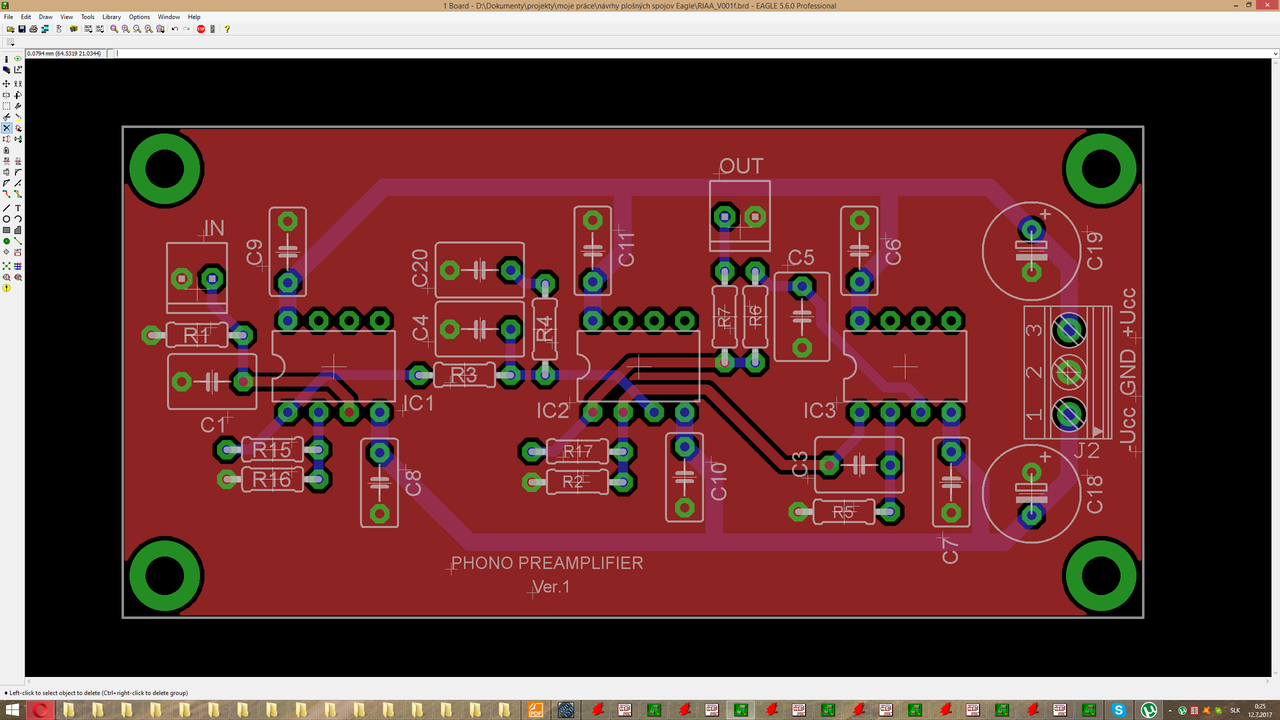Click the Ver.1 label on the board
The width and height of the screenshot is (1280, 720).
(551, 587)
